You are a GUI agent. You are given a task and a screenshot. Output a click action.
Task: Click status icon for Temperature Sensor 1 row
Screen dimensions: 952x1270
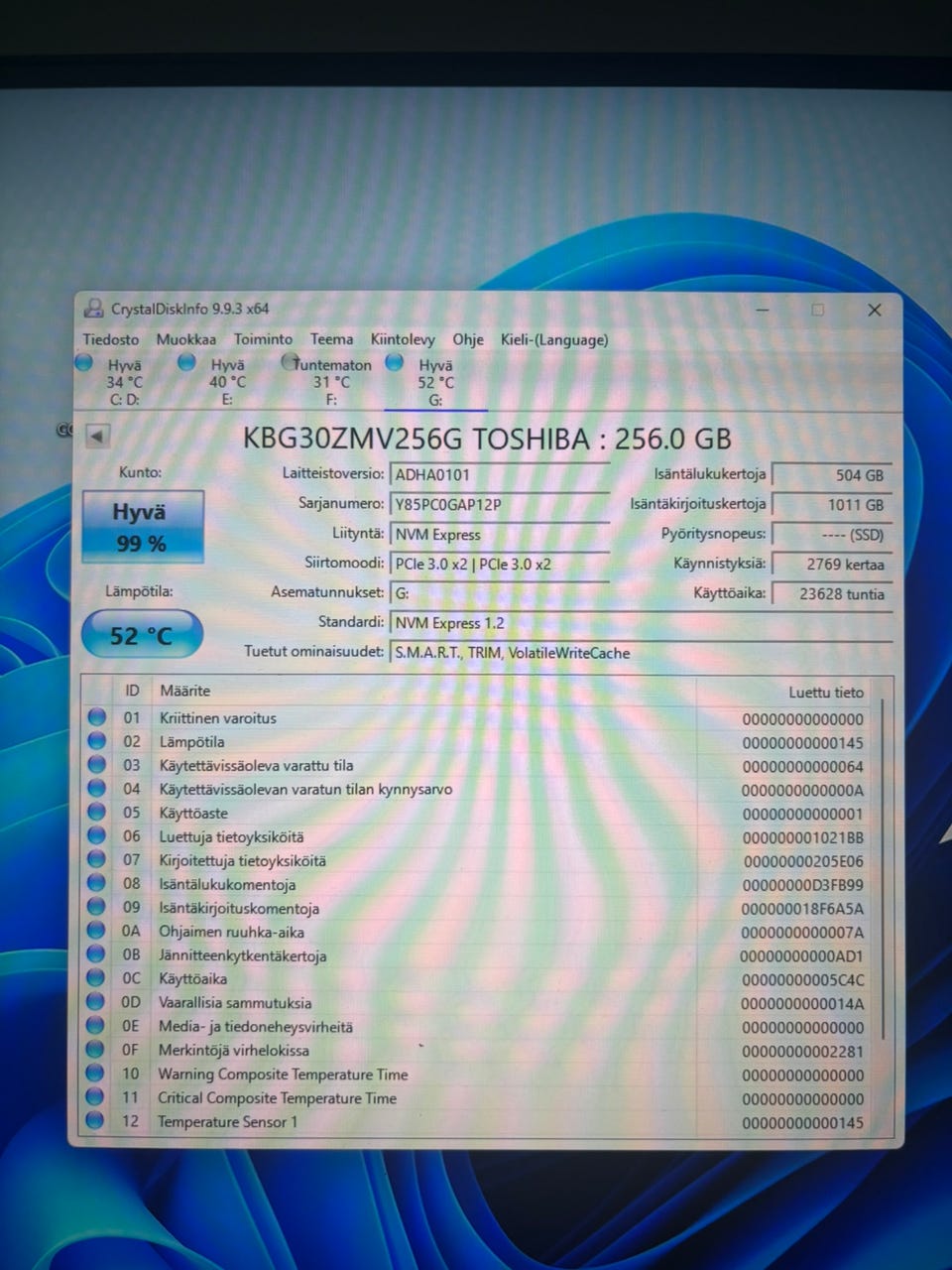(95, 1121)
